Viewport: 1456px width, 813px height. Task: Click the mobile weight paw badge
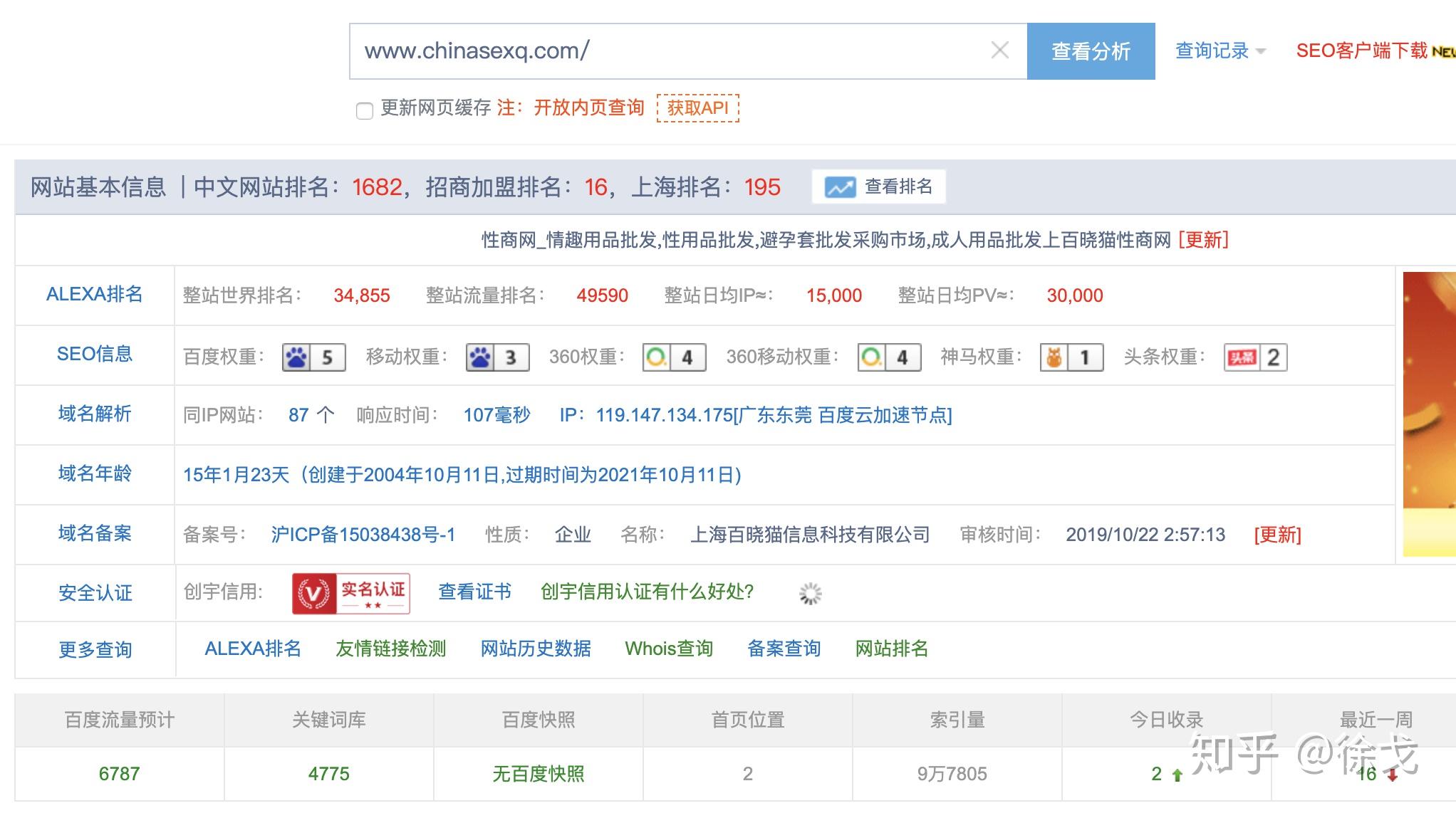[498, 357]
